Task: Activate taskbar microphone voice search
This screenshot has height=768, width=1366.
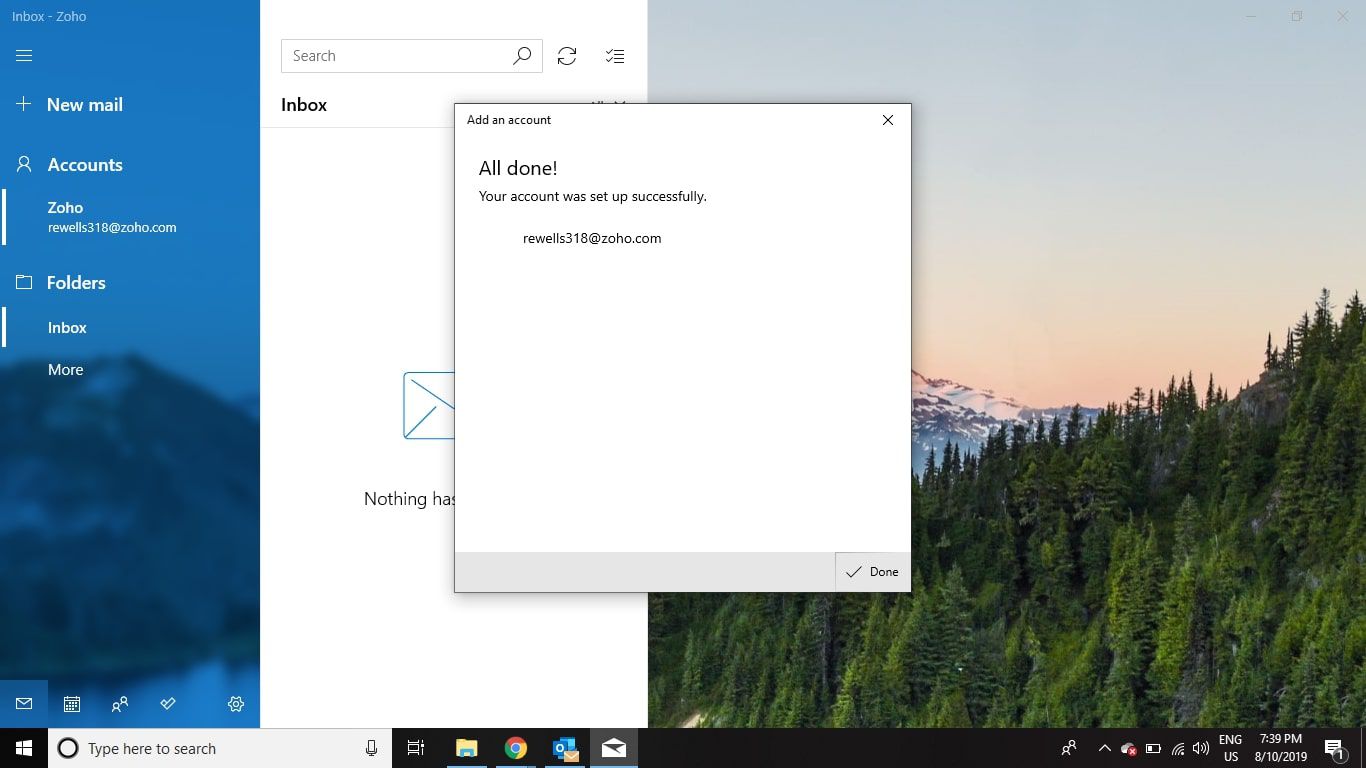Action: coord(372,748)
